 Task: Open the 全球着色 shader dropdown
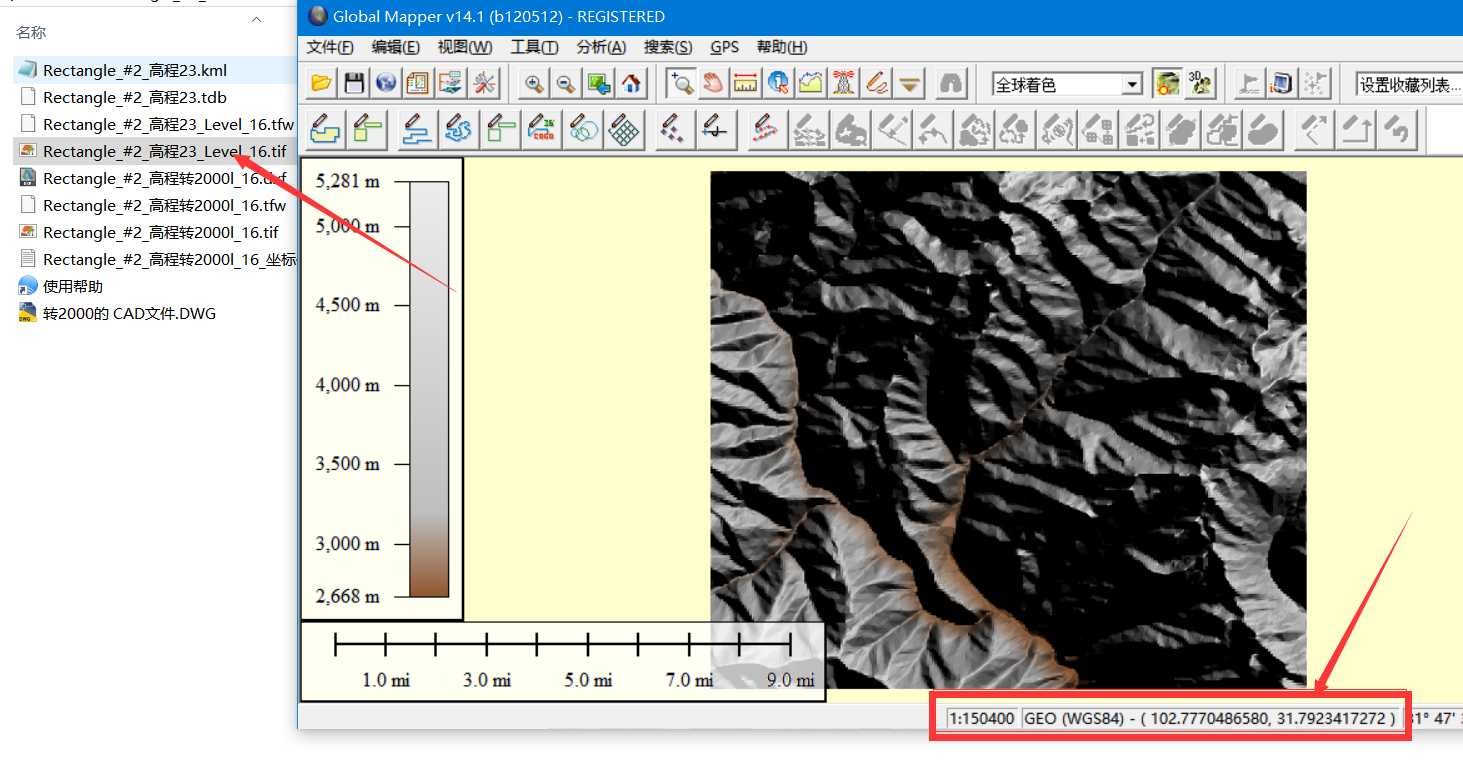[1132, 85]
